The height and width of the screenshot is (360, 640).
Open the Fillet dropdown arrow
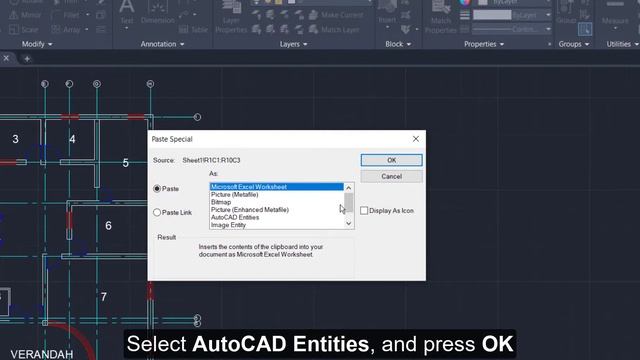click(x=87, y=16)
